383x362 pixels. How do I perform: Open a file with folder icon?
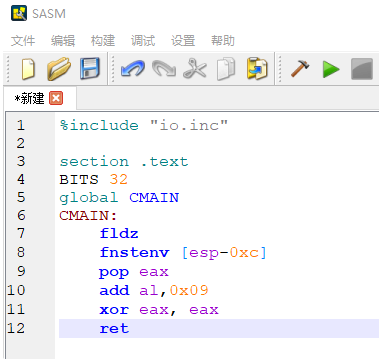click(58, 69)
